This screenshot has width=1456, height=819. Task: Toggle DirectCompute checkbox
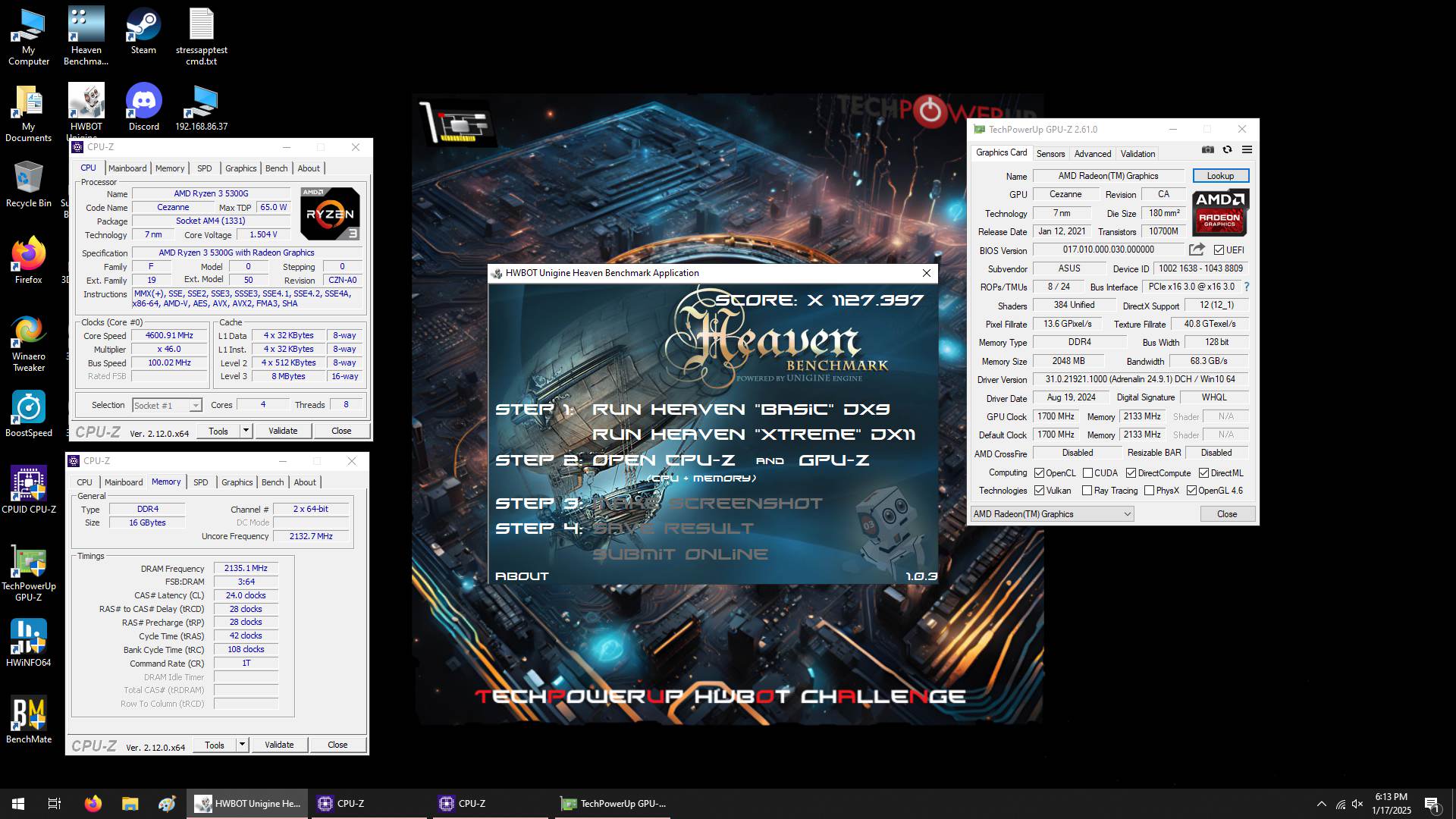(x=1131, y=473)
